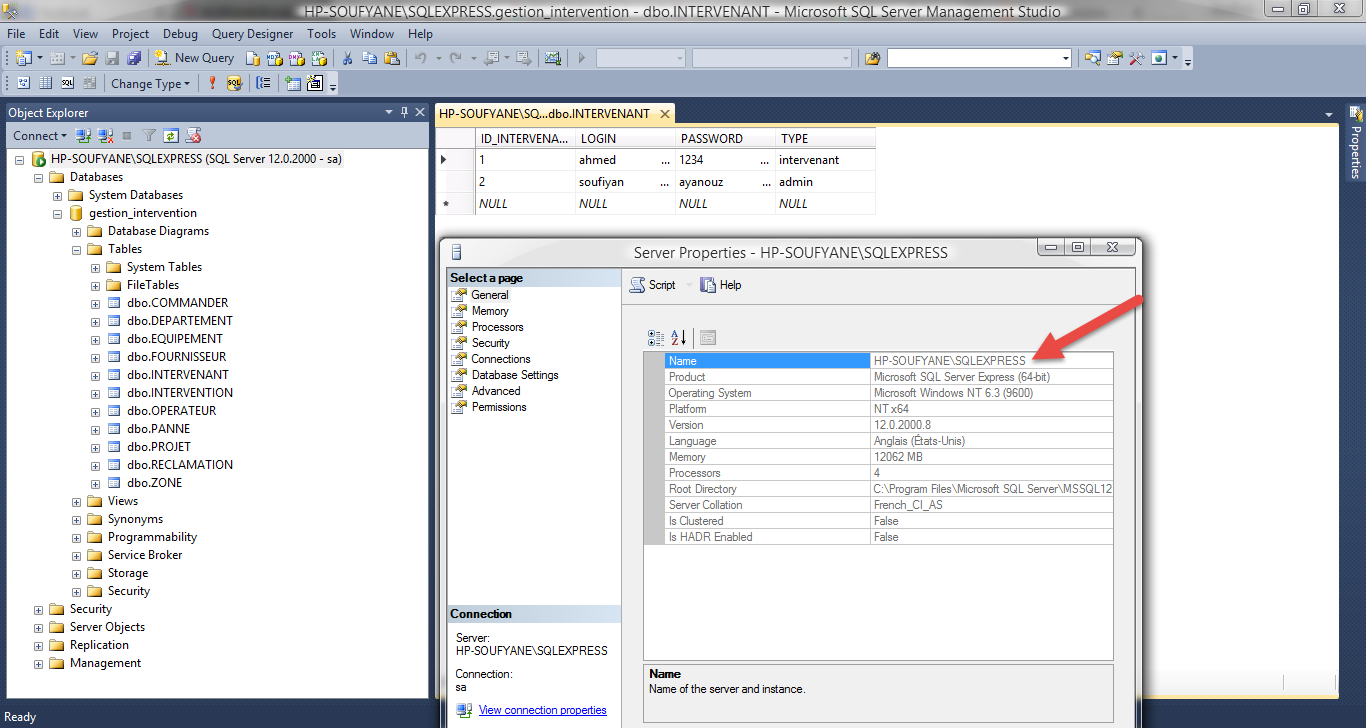The width and height of the screenshot is (1366, 728).
Task: Click the Add New Derived Table icon
Action: [315, 83]
